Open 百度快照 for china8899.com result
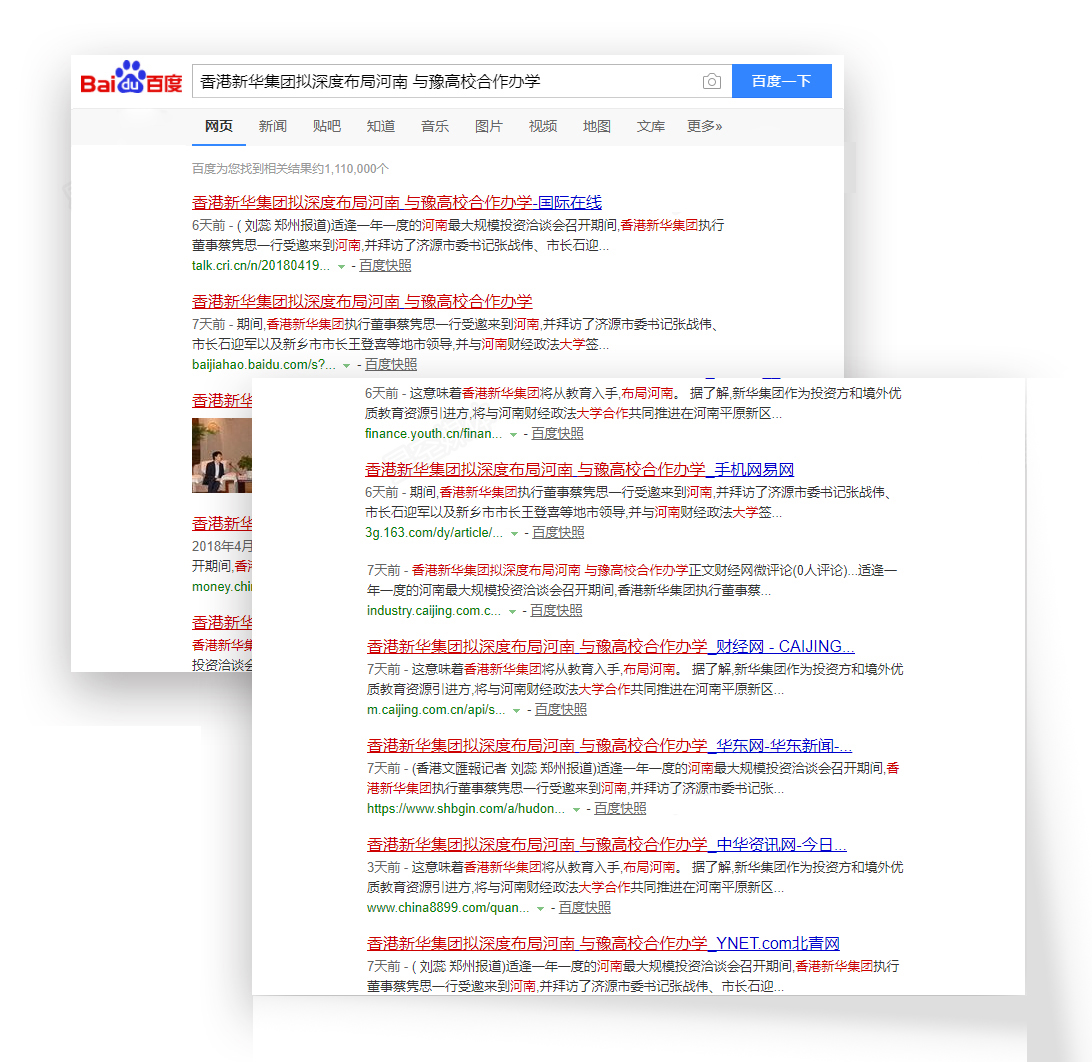1092x1062 pixels. pyautogui.click(x=584, y=907)
